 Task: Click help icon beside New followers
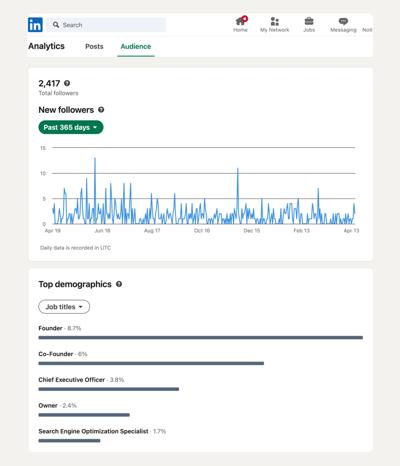click(x=101, y=109)
